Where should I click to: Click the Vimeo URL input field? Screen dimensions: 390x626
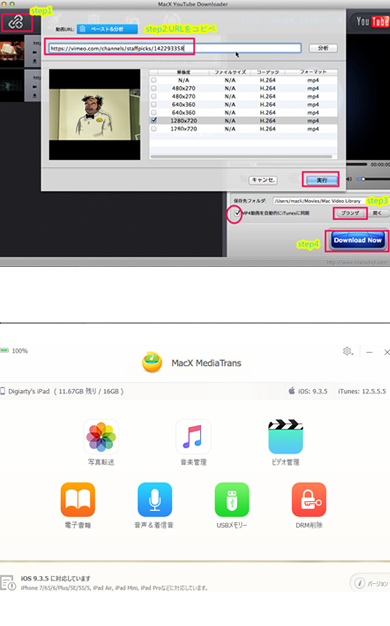175,48
